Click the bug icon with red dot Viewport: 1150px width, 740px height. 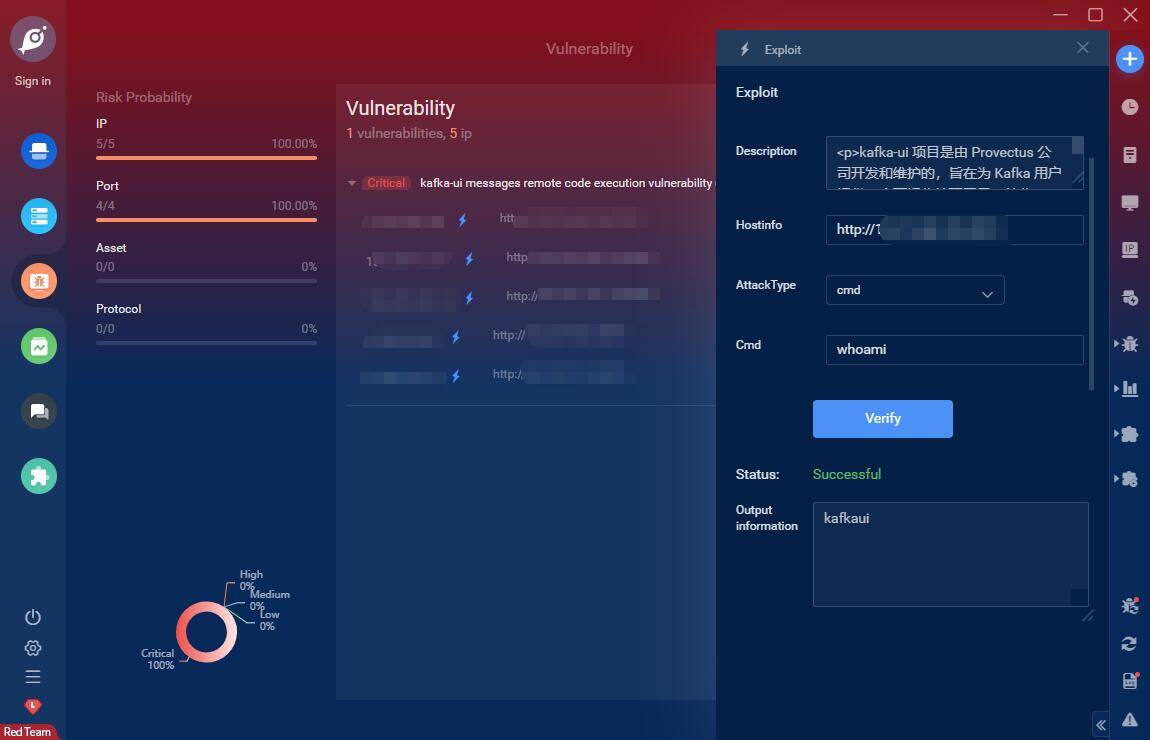1129,606
